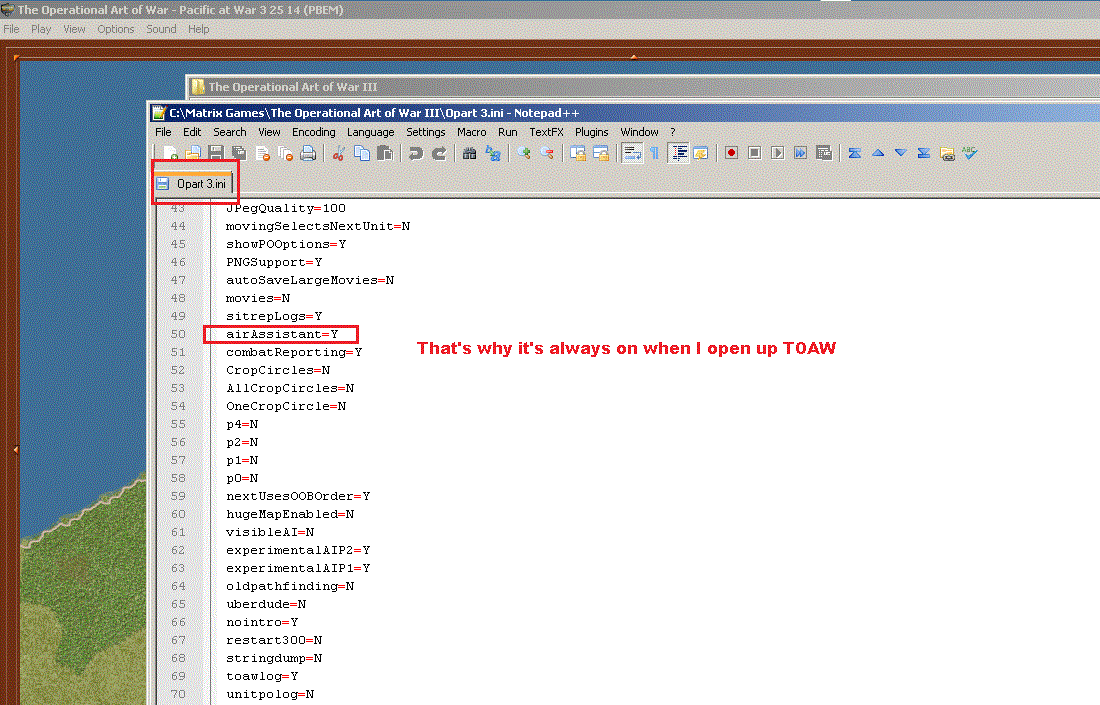Click the folder with chain icon
Screen dimensions: 1100x705
point(947,154)
